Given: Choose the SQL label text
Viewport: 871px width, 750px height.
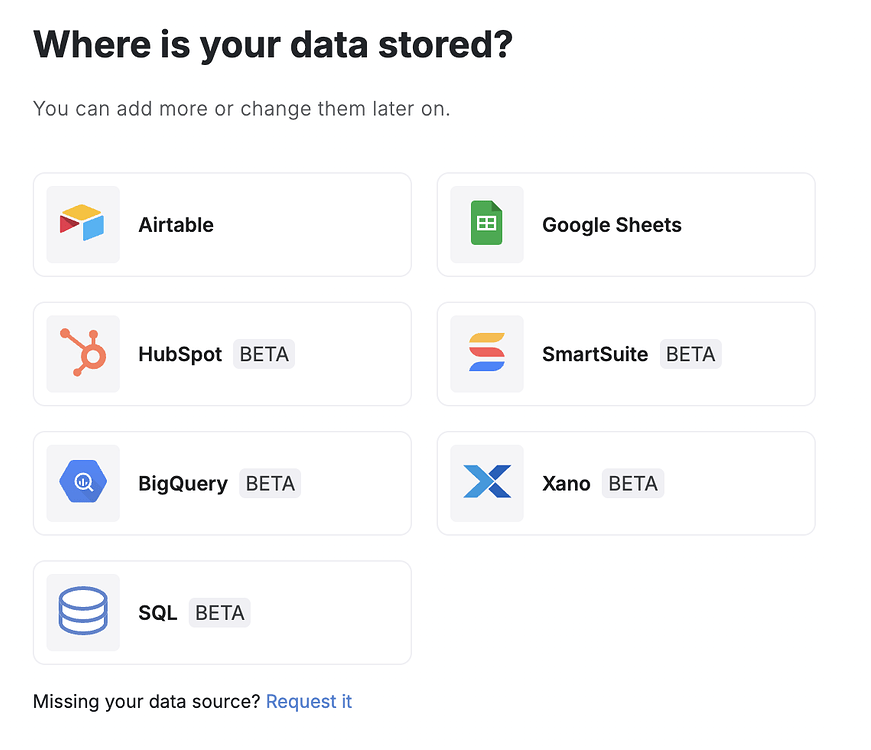Looking at the screenshot, I should (158, 613).
